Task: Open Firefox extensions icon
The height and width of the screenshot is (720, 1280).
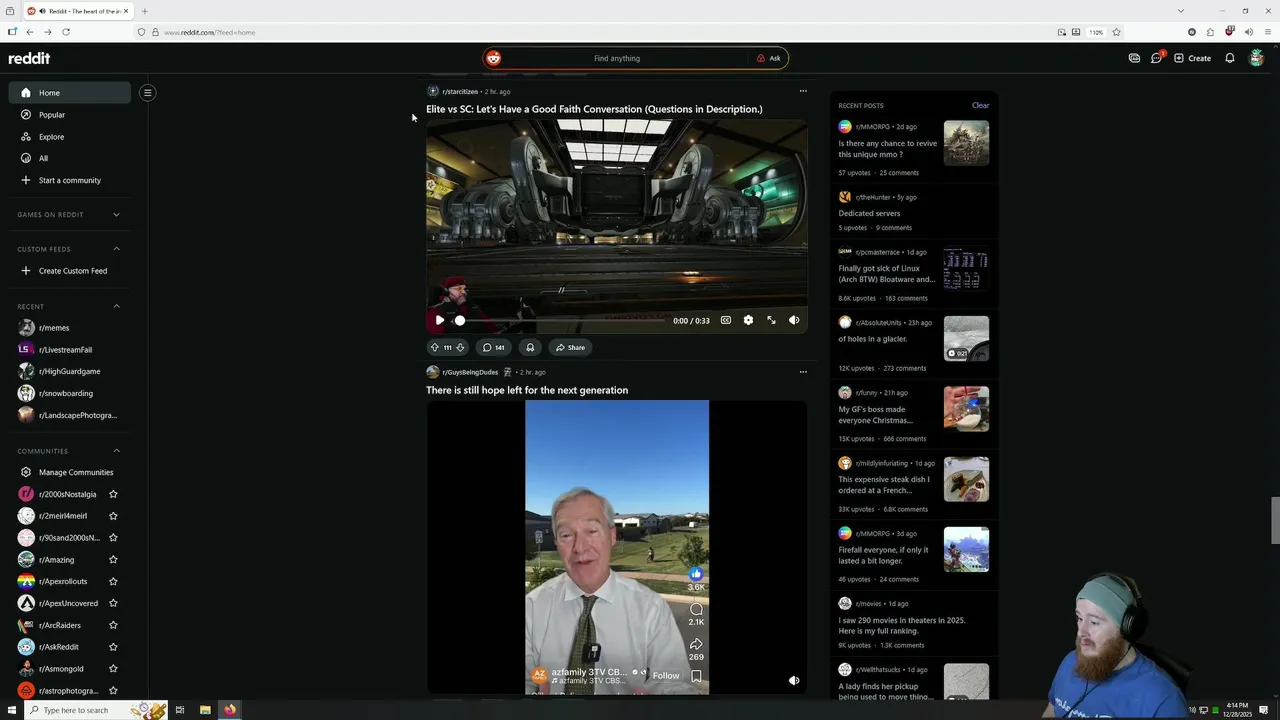Action: click(1211, 32)
